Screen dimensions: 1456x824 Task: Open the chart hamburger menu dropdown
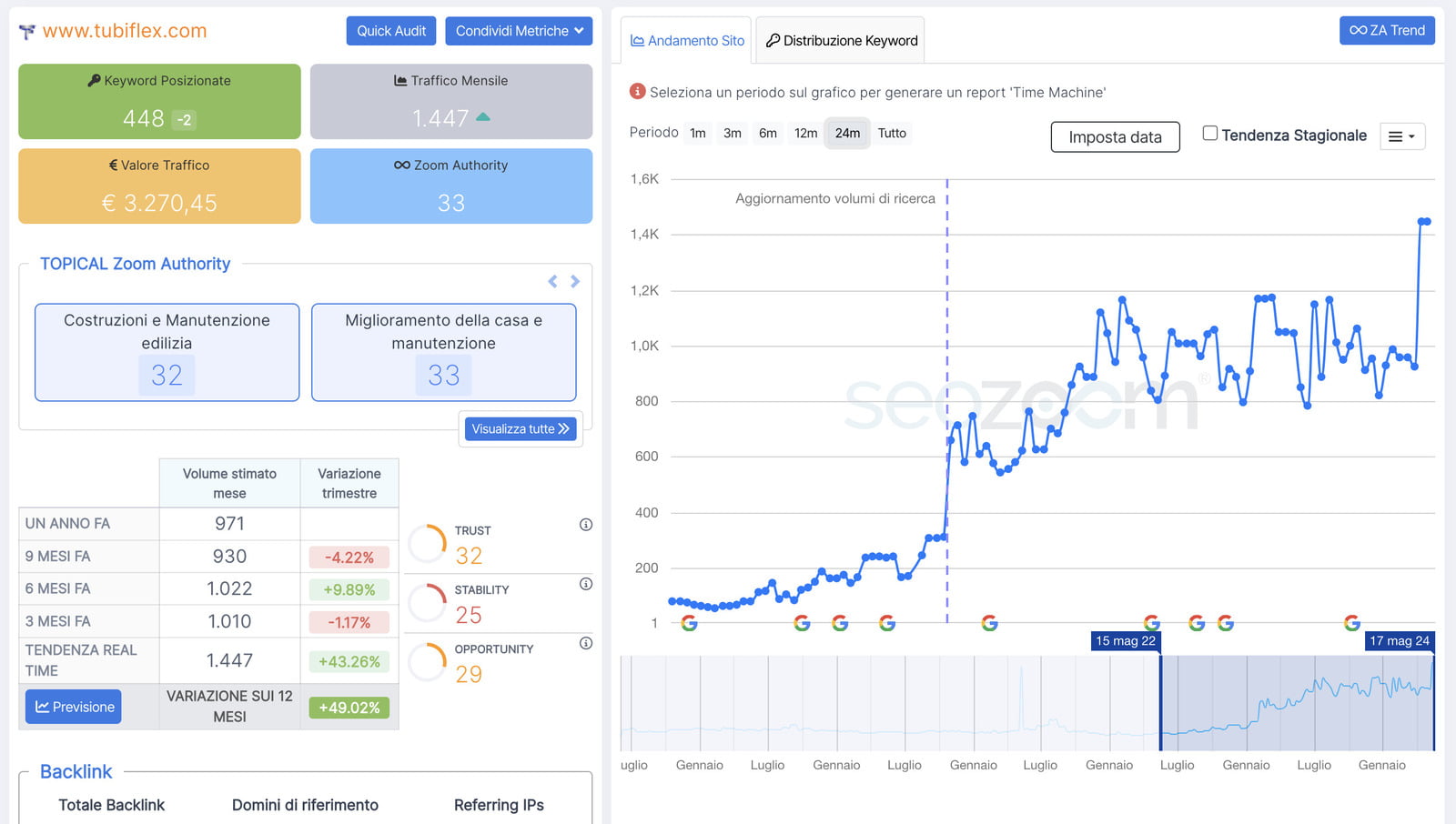pos(1401,136)
